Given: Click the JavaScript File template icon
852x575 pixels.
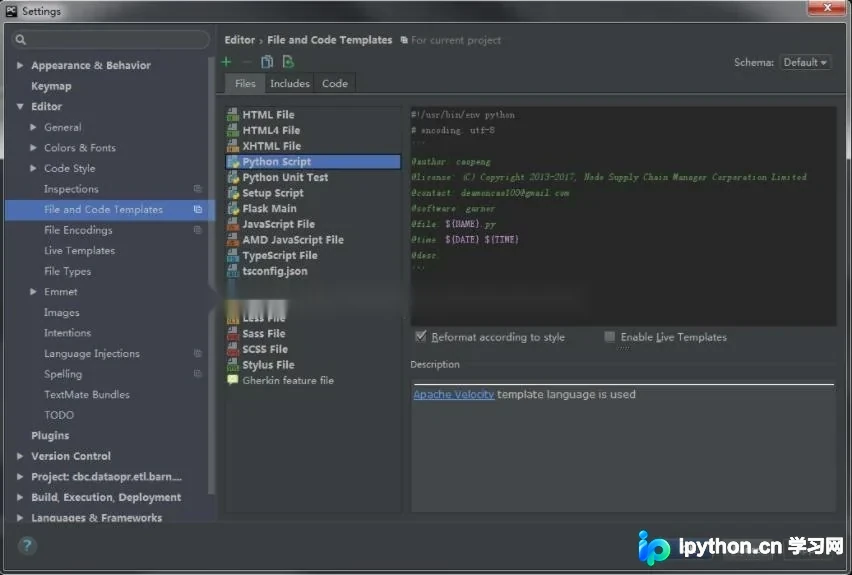Looking at the screenshot, I should [233, 224].
